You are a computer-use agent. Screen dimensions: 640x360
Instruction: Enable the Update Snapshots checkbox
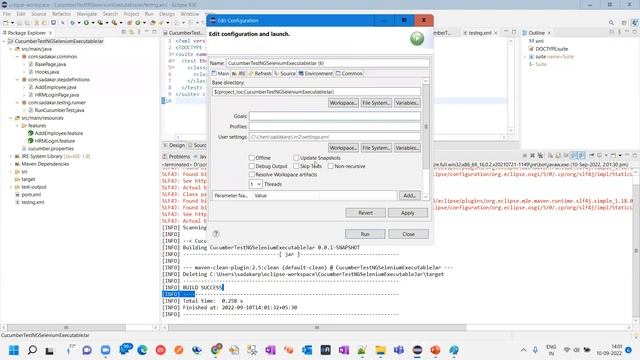point(296,158)
